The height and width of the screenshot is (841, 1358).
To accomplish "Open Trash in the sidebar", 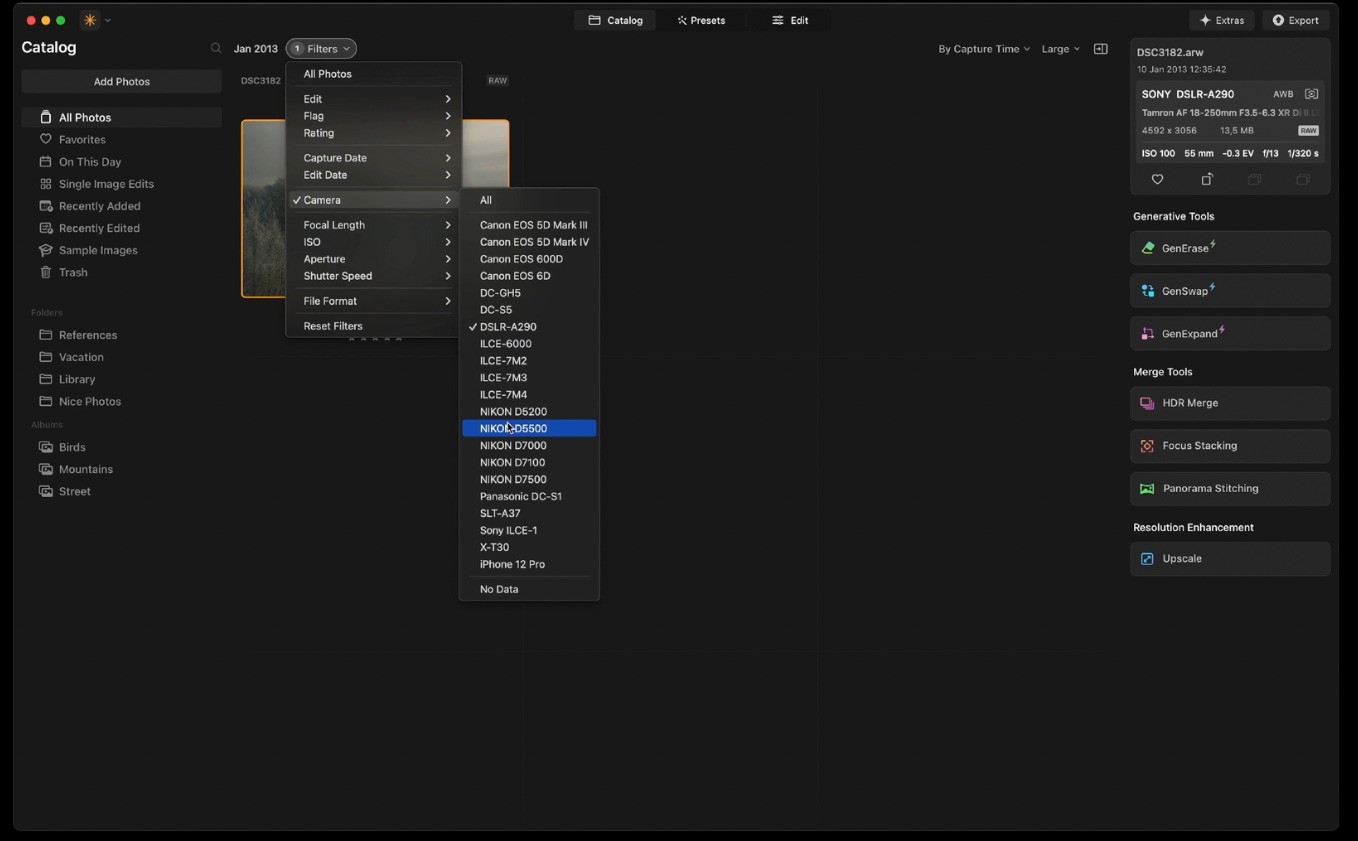I will 72,272.
